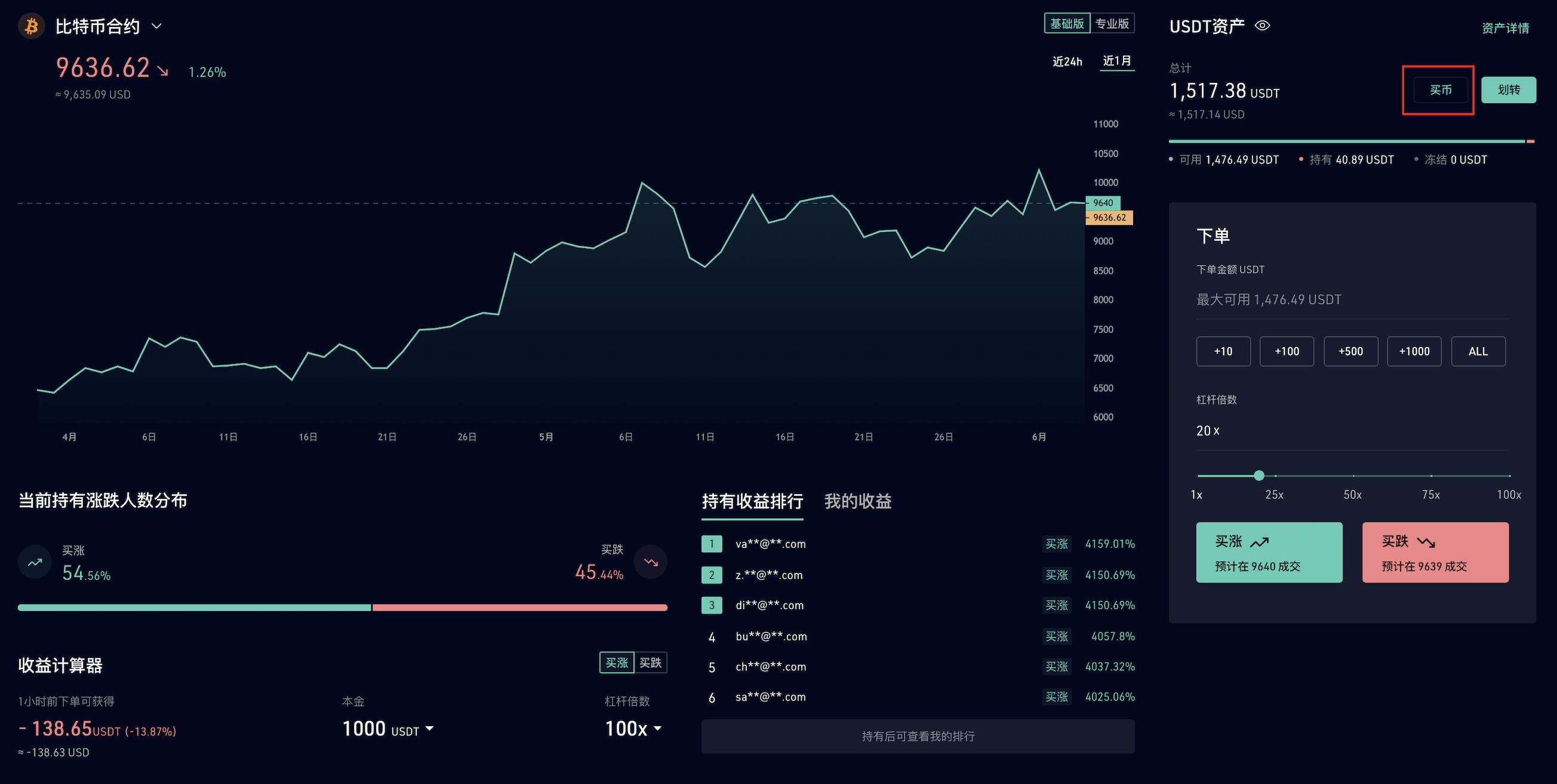Click rank 1 badge in leaderboard
The height and width of the screenshot is (784, 1557).
click(712, 544)
